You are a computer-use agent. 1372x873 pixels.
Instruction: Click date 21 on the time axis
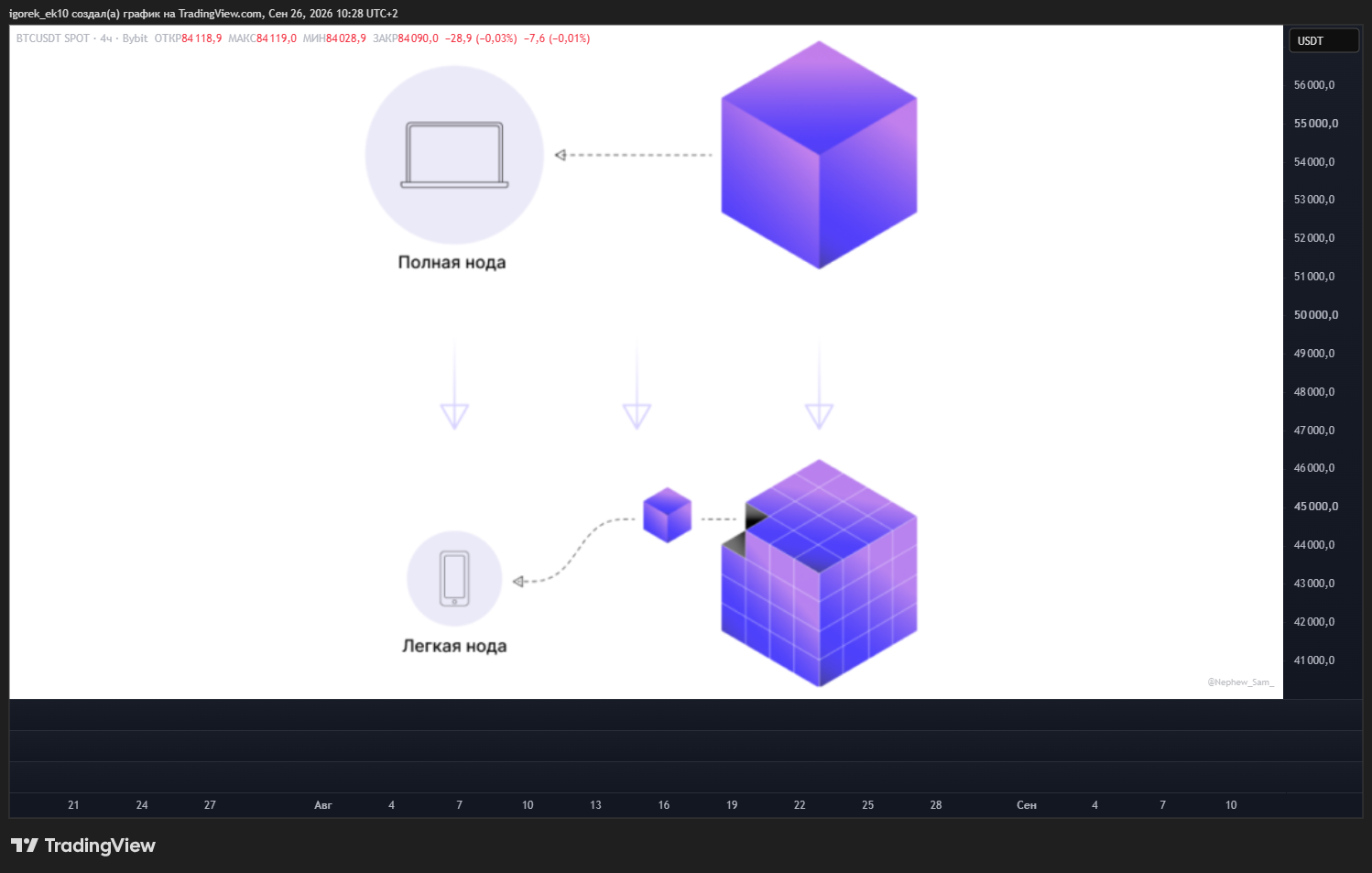[73, 805]
